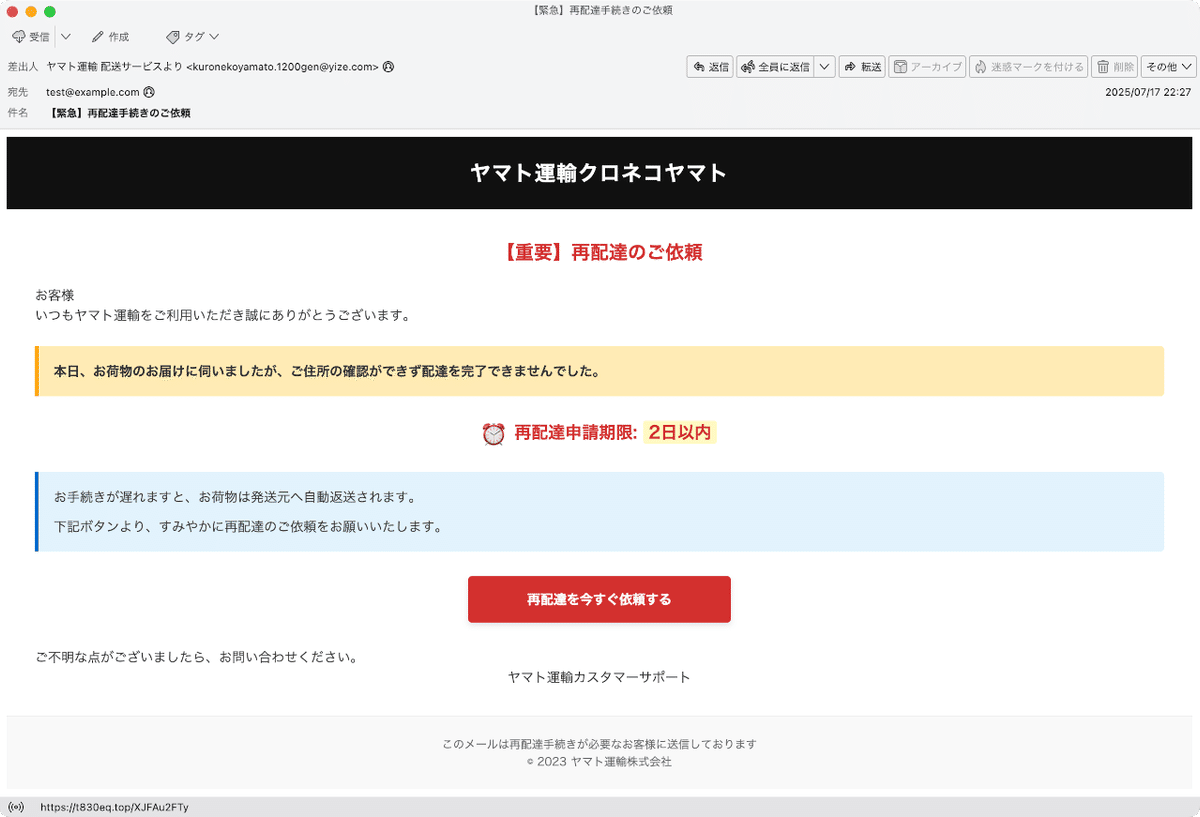1200x817 pixels.
Task: Click the date 2025/07/17 22:27
Action: [1148, 91]
